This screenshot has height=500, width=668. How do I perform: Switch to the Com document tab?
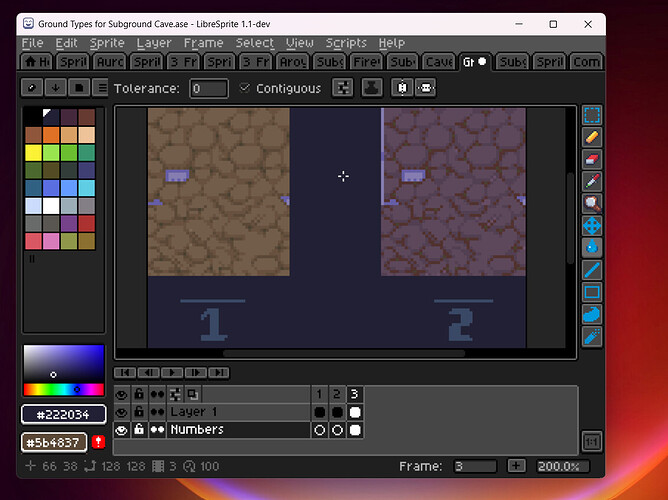586,62
